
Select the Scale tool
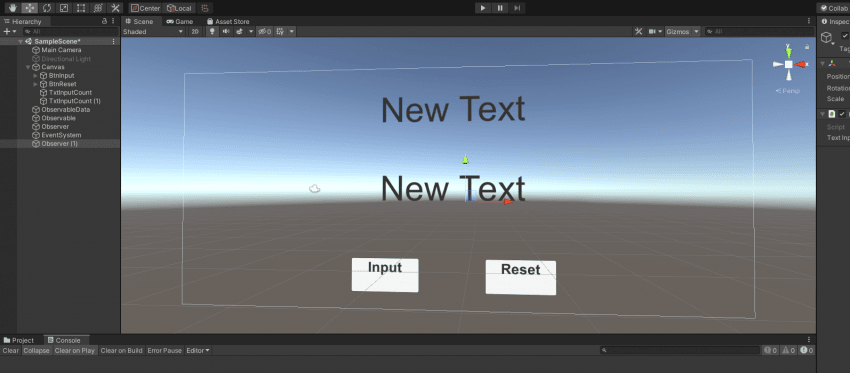point(63,8)
